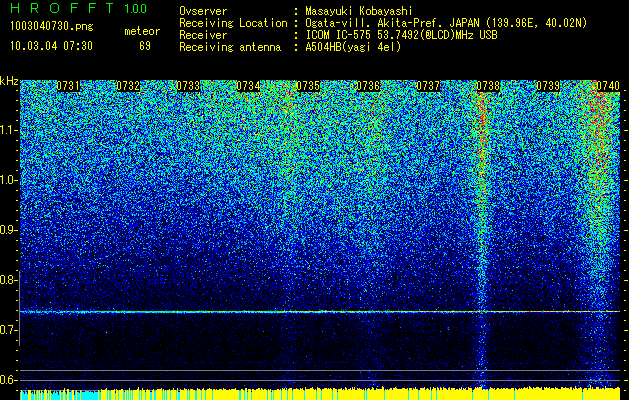
Task: Click the 0.9 frequency axis label
Action: [x=8, y=230]
